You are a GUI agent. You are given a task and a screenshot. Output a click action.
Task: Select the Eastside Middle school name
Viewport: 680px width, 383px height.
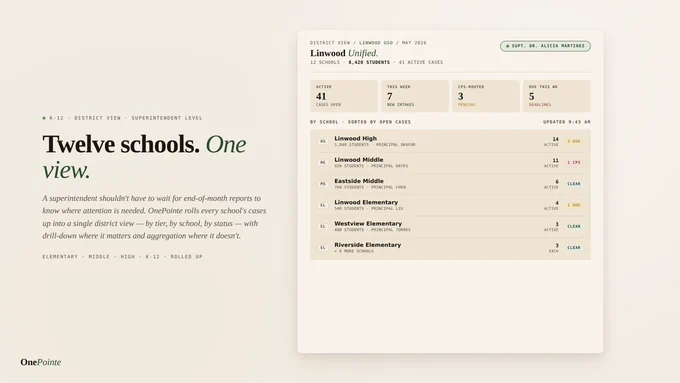359,181
